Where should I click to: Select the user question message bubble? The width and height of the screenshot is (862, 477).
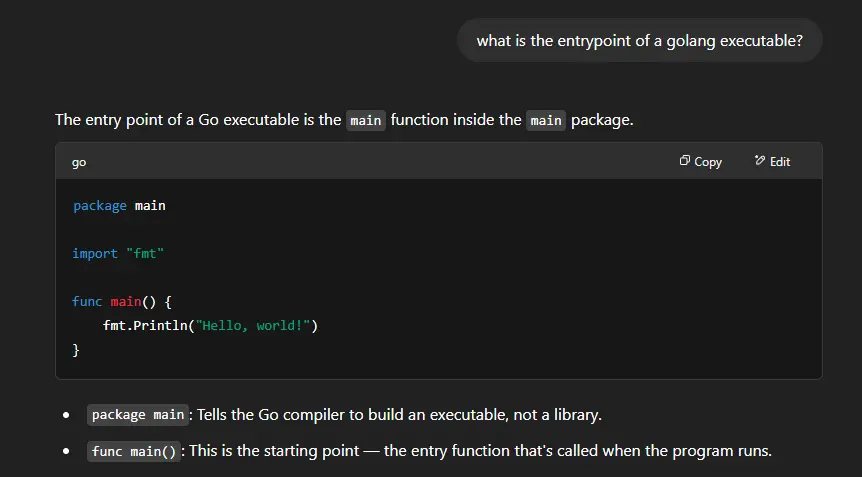639,41
